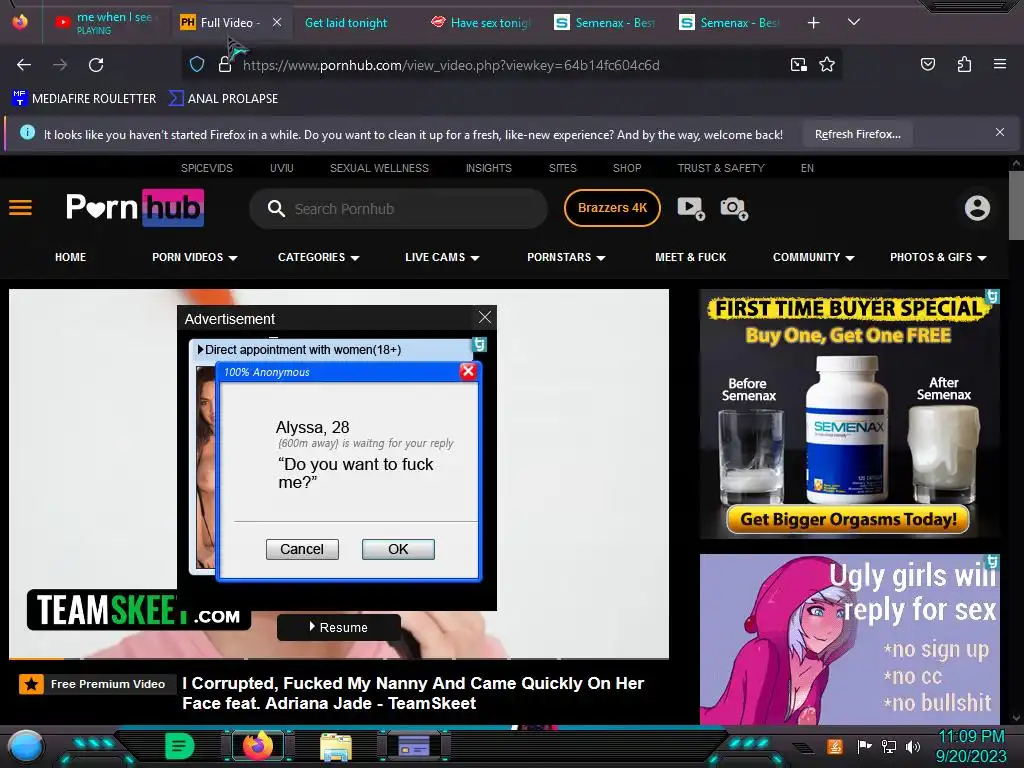Close the '100% Anonymous' popup red X

[468, 372]
